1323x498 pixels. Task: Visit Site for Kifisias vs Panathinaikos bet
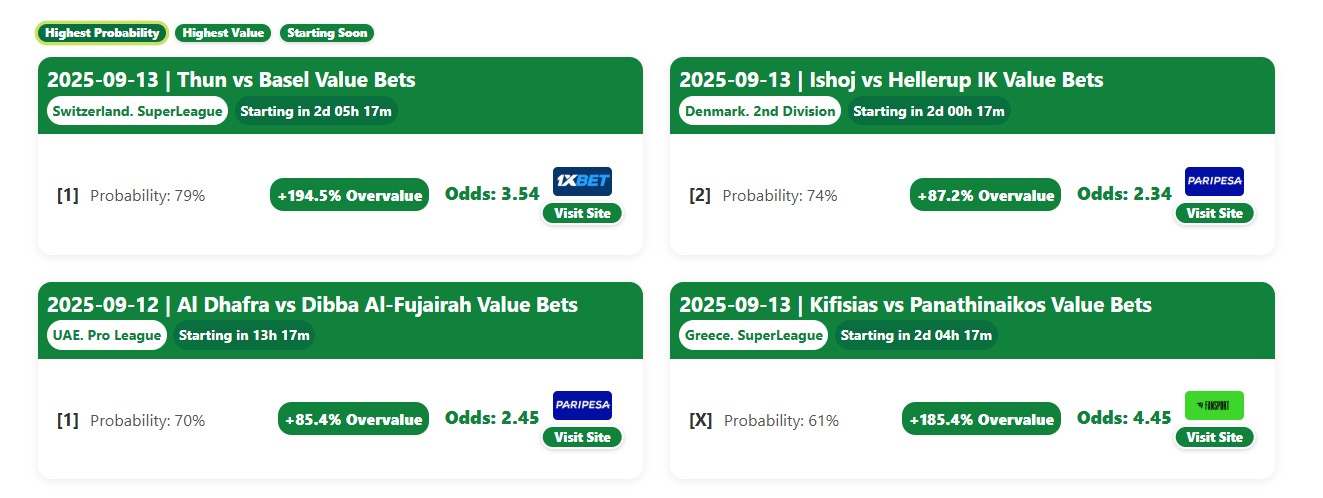(x=1214, y=437)
